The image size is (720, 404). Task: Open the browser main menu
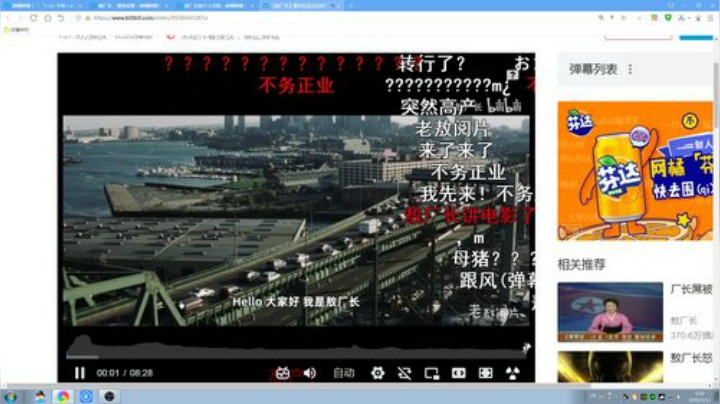pos(711,17)
